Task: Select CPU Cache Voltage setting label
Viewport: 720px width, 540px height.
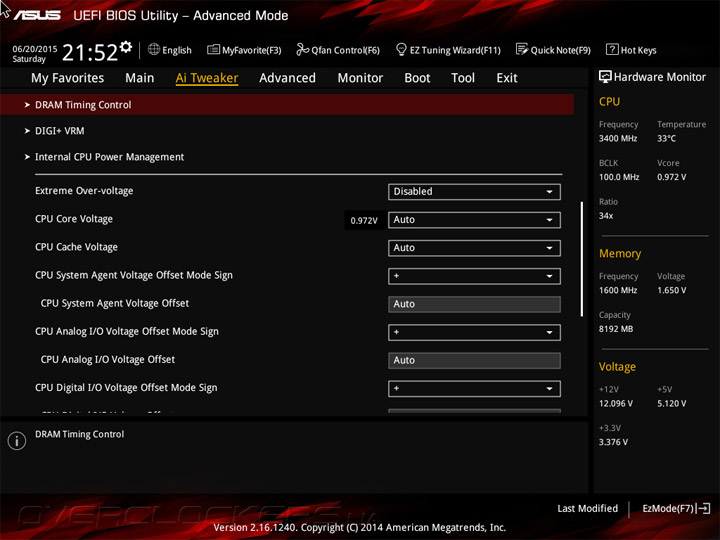Action: 76,247
